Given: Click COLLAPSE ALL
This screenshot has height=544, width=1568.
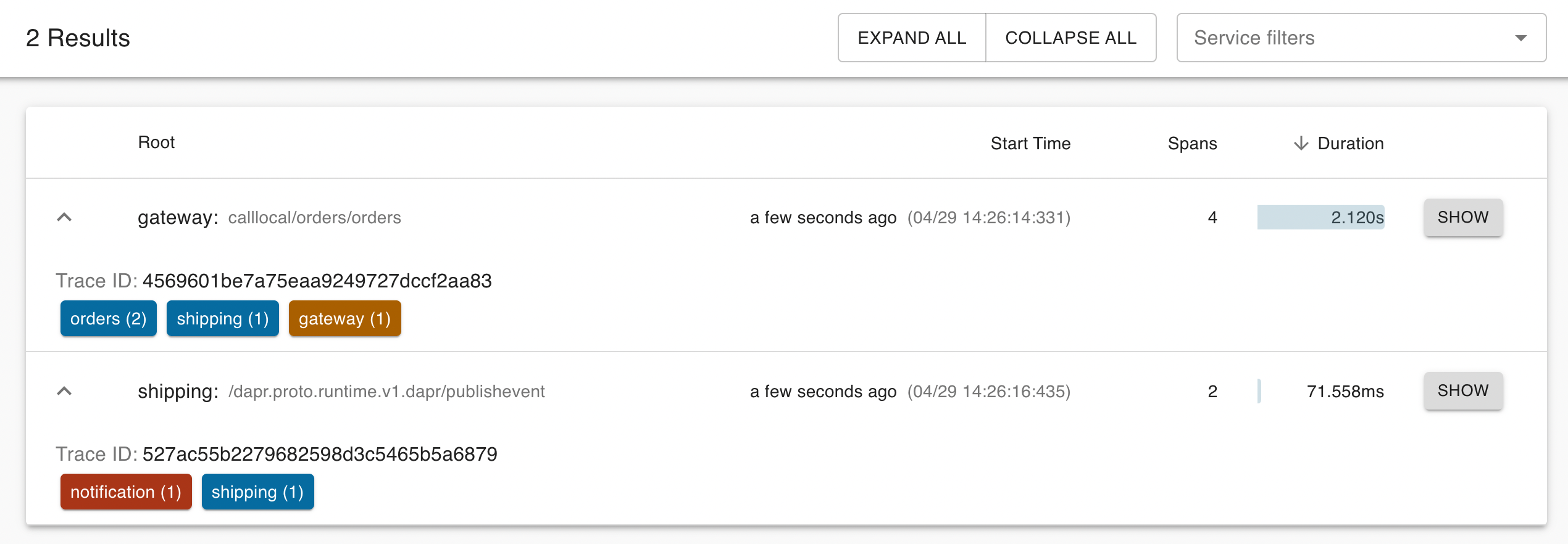Looking at the screenshot, I should 1071,38.
